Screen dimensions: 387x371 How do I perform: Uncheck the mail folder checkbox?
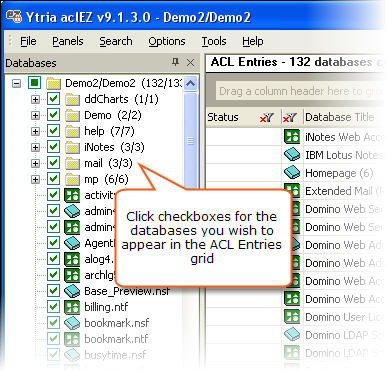point(53,163)
